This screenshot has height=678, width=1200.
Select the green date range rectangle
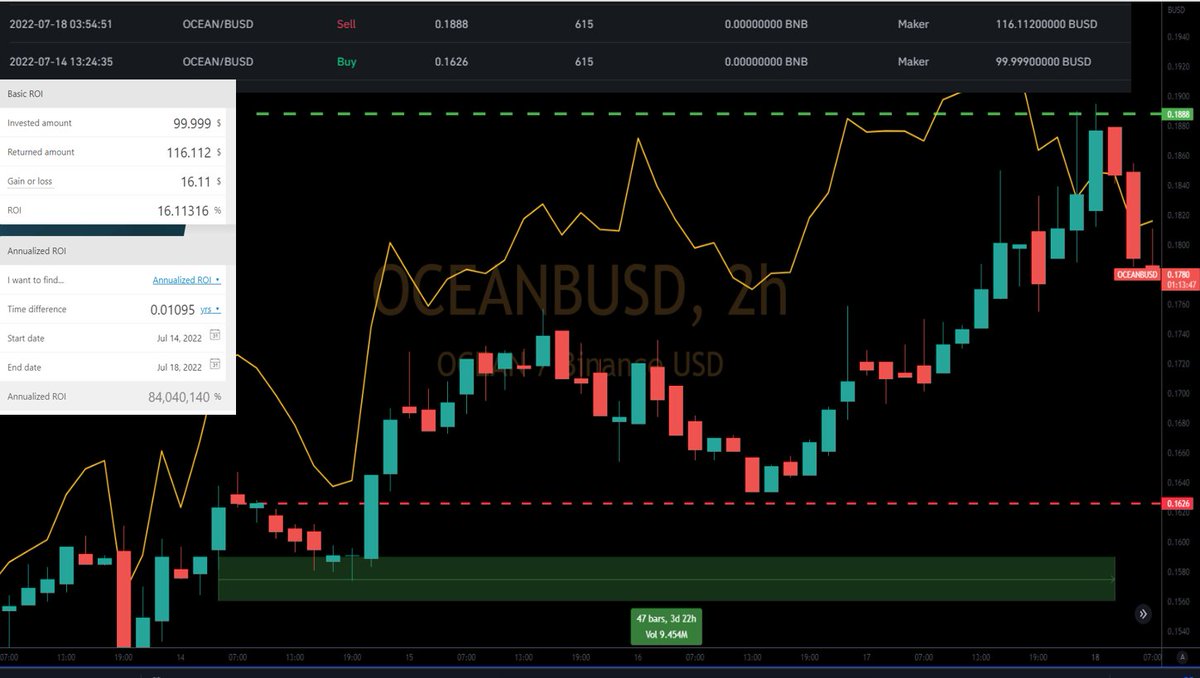point(666,579)
